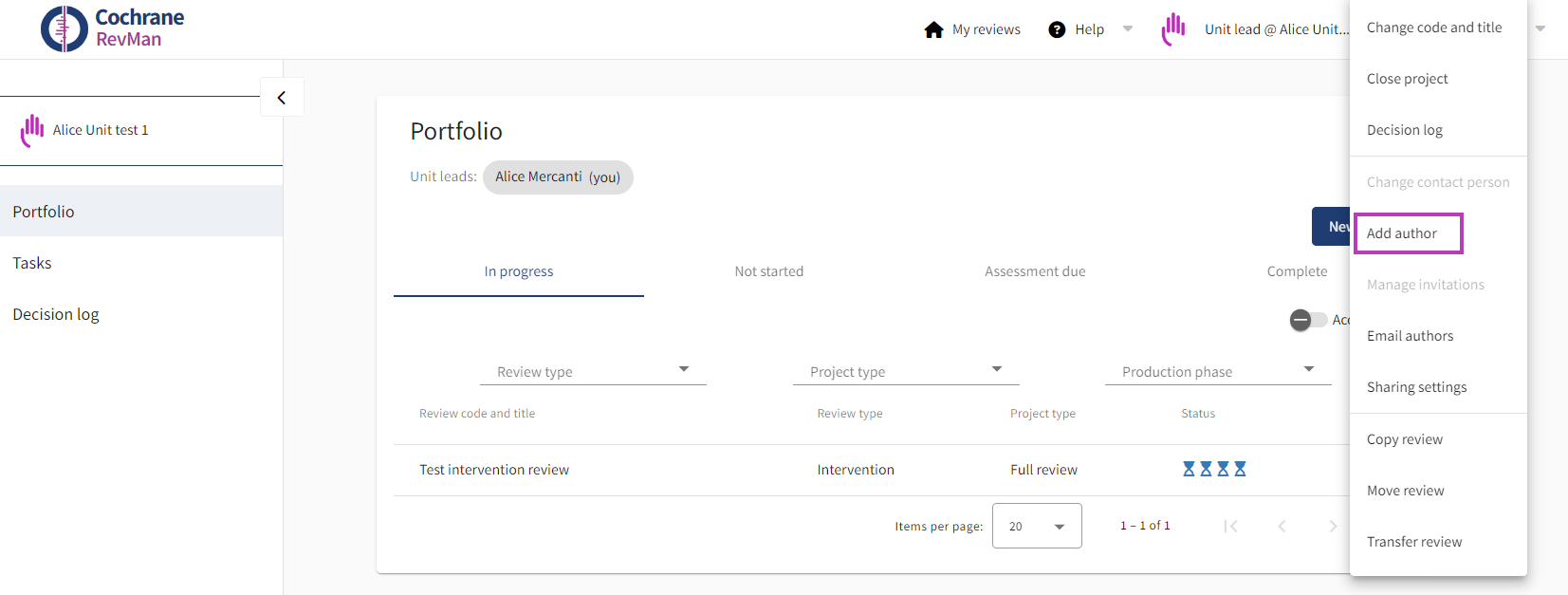This screenshot has width=1568, height=595.
Task: Click the purple hand icon beside Unit lead
Action: click(x=1173, y=28)
